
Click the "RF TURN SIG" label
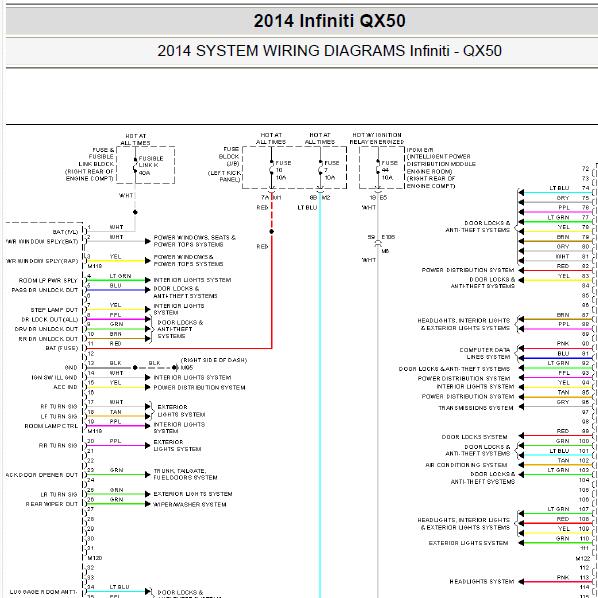click(59, 407)
